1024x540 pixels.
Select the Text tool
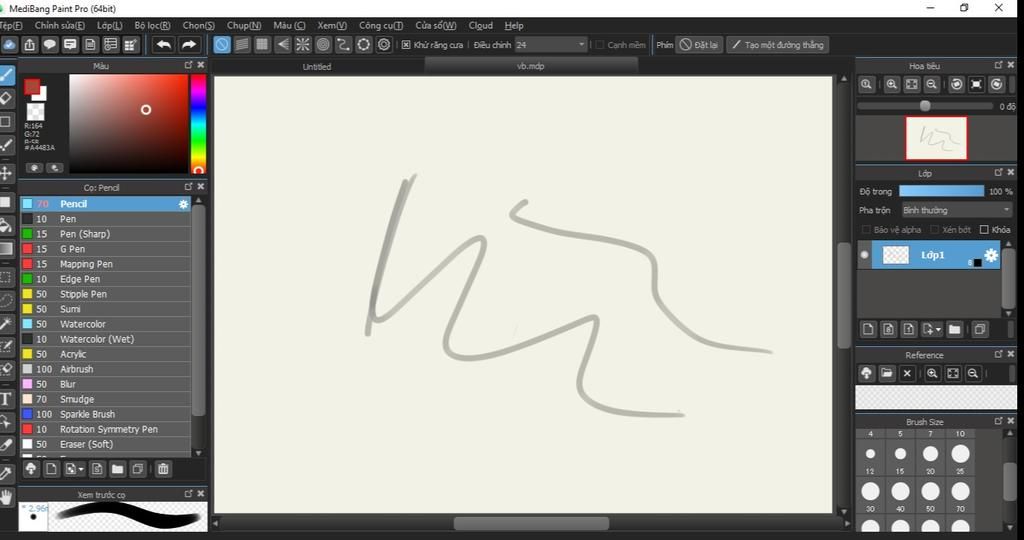7,398
